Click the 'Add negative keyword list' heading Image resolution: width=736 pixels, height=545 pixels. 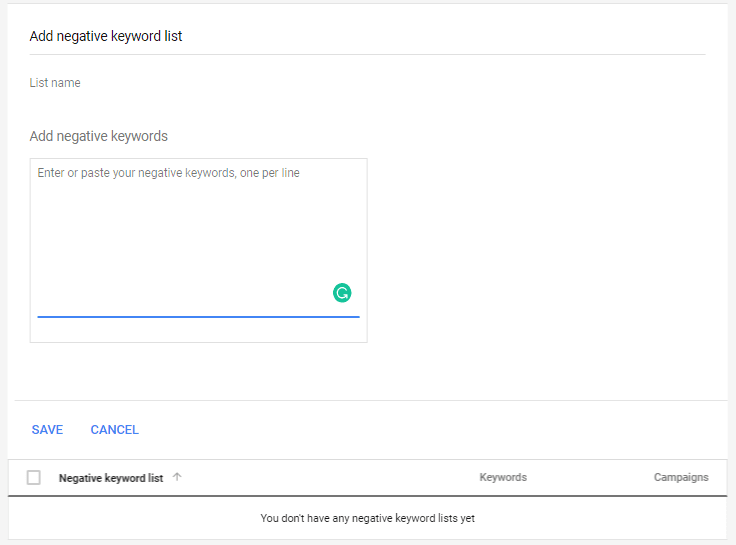click(x=106, y=36)
